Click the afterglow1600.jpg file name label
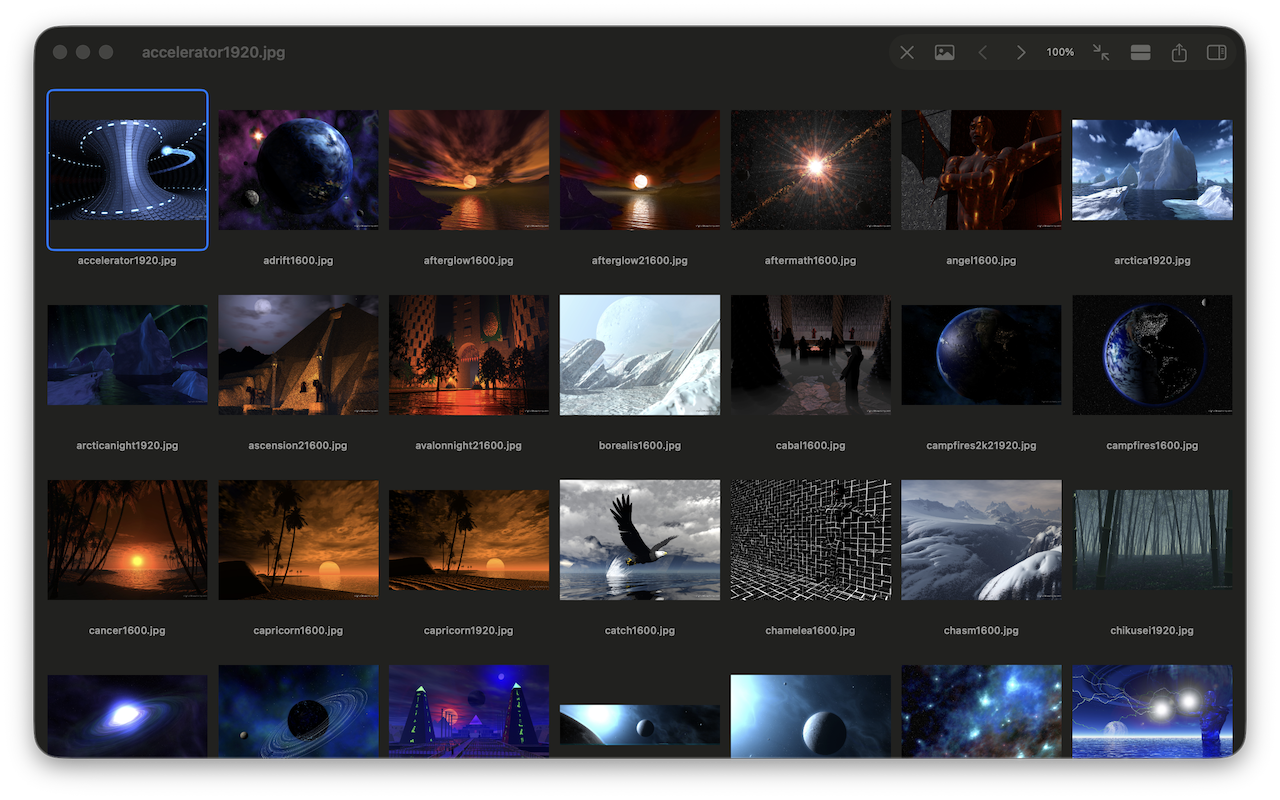 [x=469, y=260]
